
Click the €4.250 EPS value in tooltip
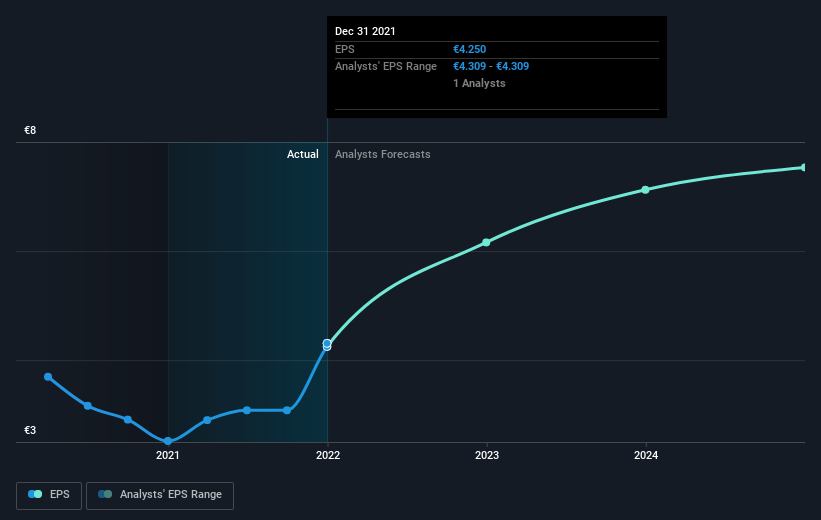click(x=470, y=49)
